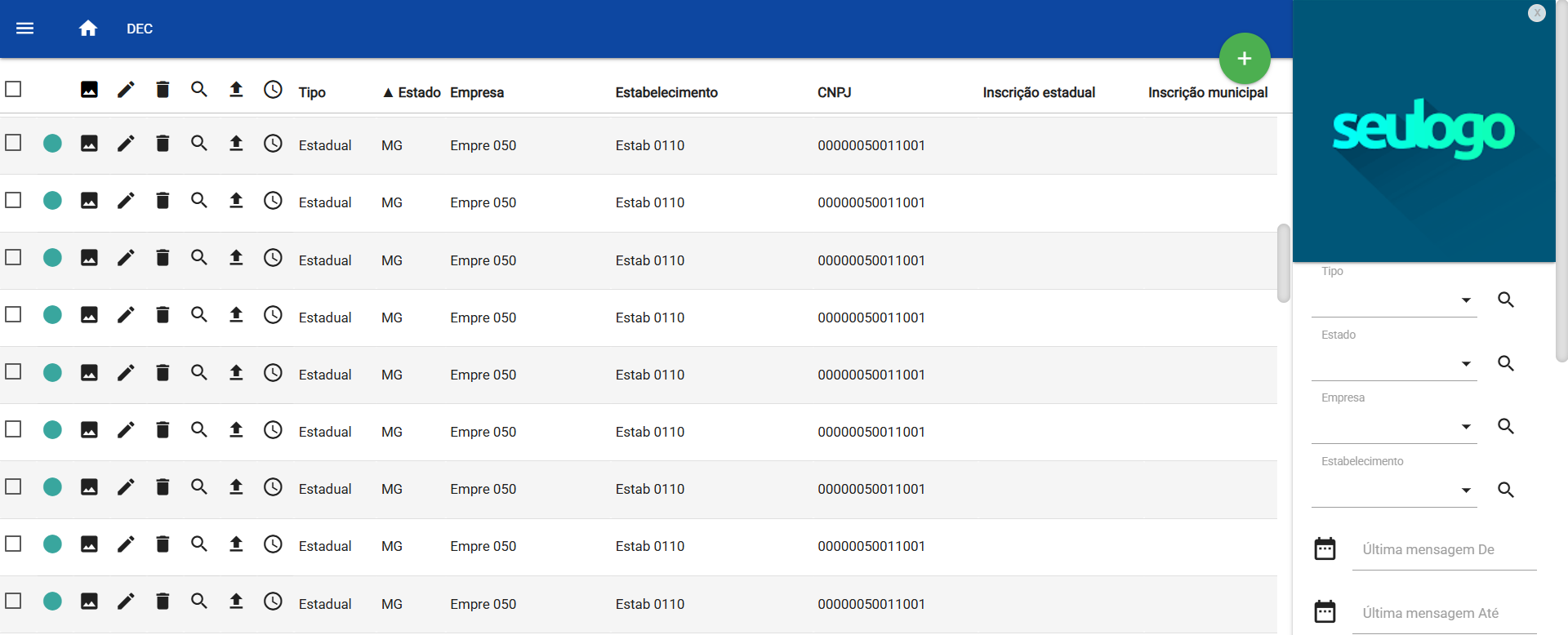The width and height of the screenshot is (1568, 635).
Task: Open the hamburger navigation menu
Action: tap(25, 29)
